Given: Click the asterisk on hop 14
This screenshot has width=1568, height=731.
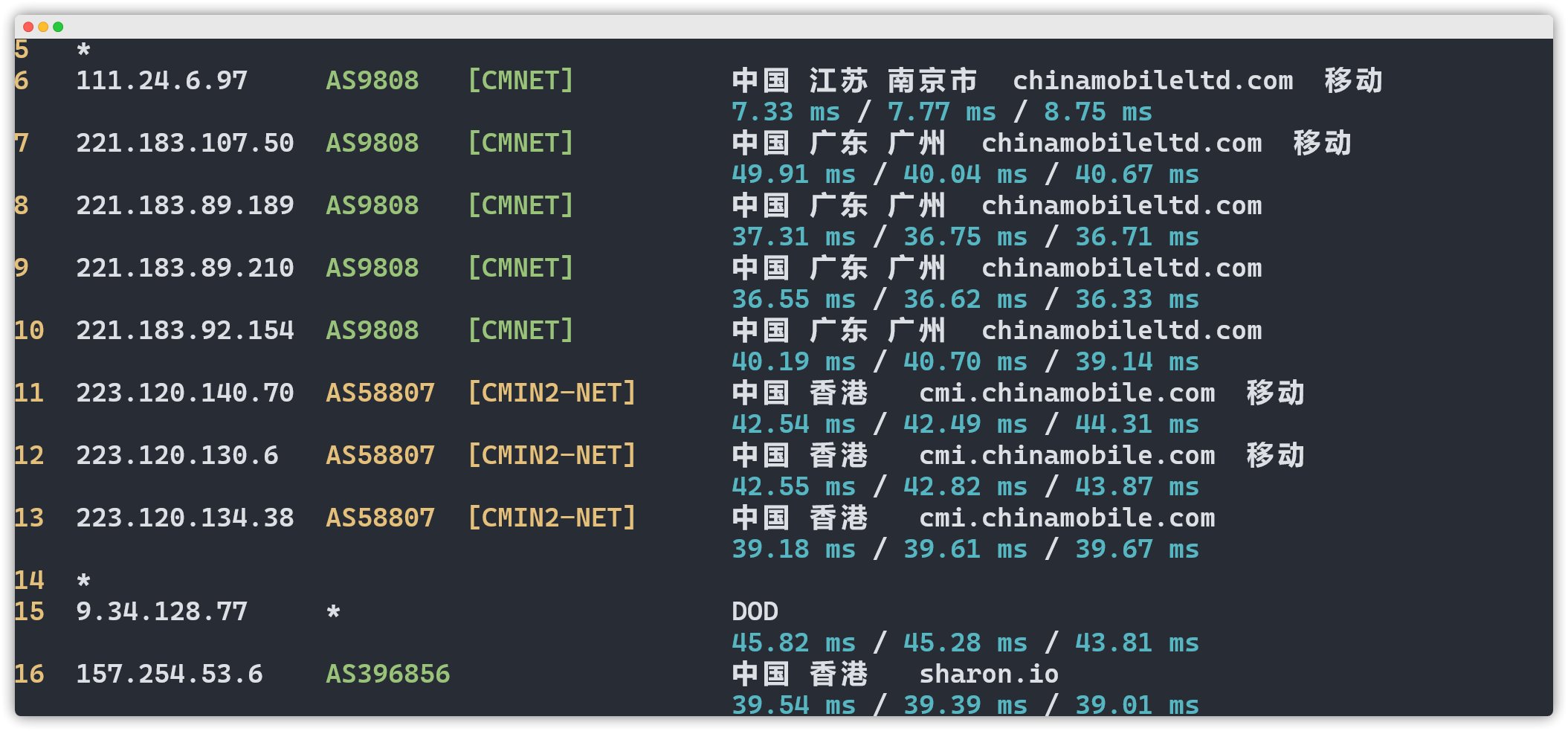Looking at the screenshot, I should 83,580.
